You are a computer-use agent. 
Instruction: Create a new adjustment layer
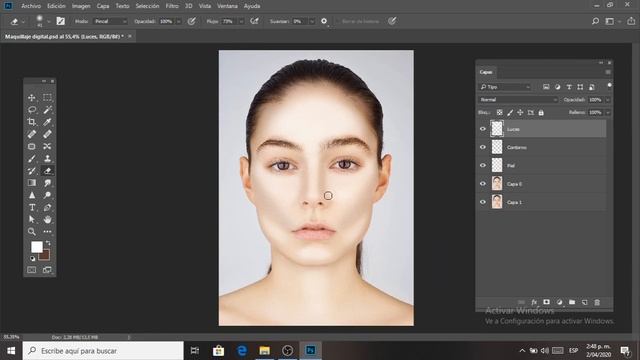click(559, 302)
